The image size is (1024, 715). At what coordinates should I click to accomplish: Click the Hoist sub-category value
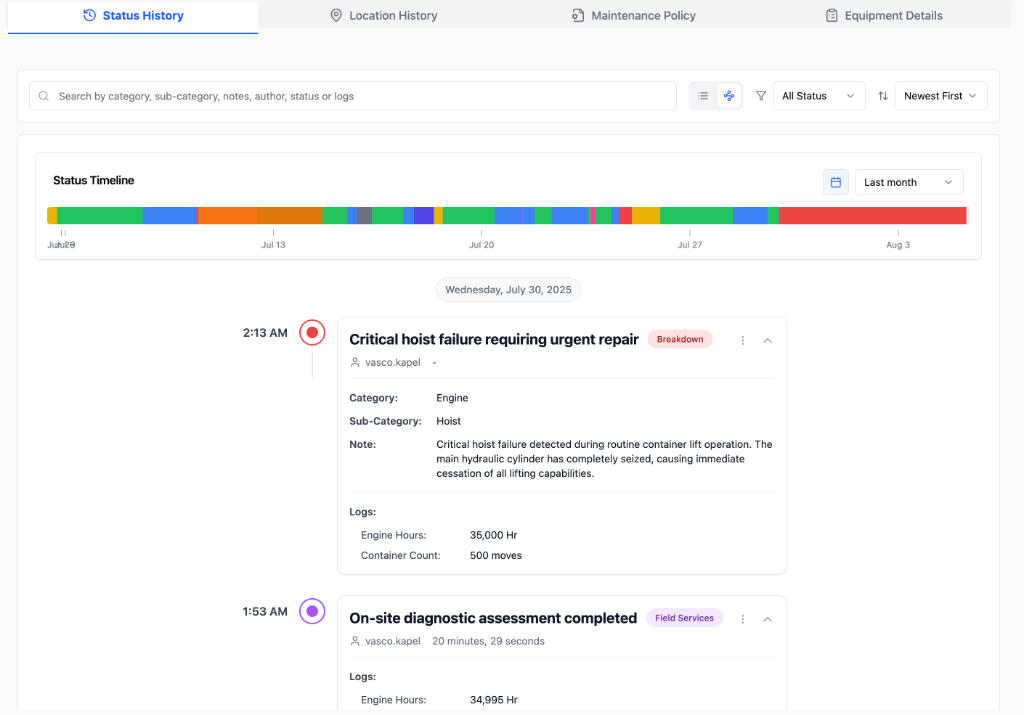coord(449,421)
